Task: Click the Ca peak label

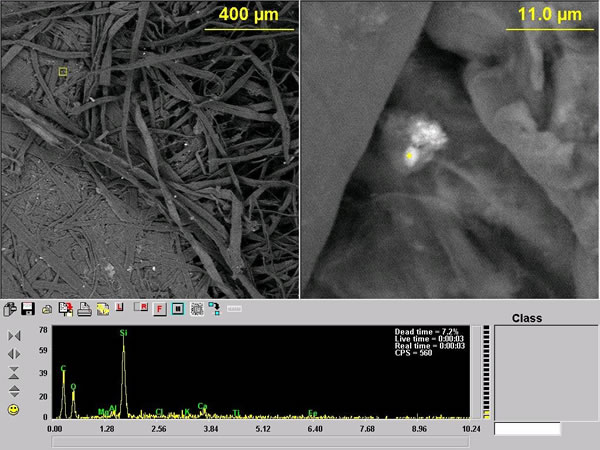Action: click(x=202, y=406)
